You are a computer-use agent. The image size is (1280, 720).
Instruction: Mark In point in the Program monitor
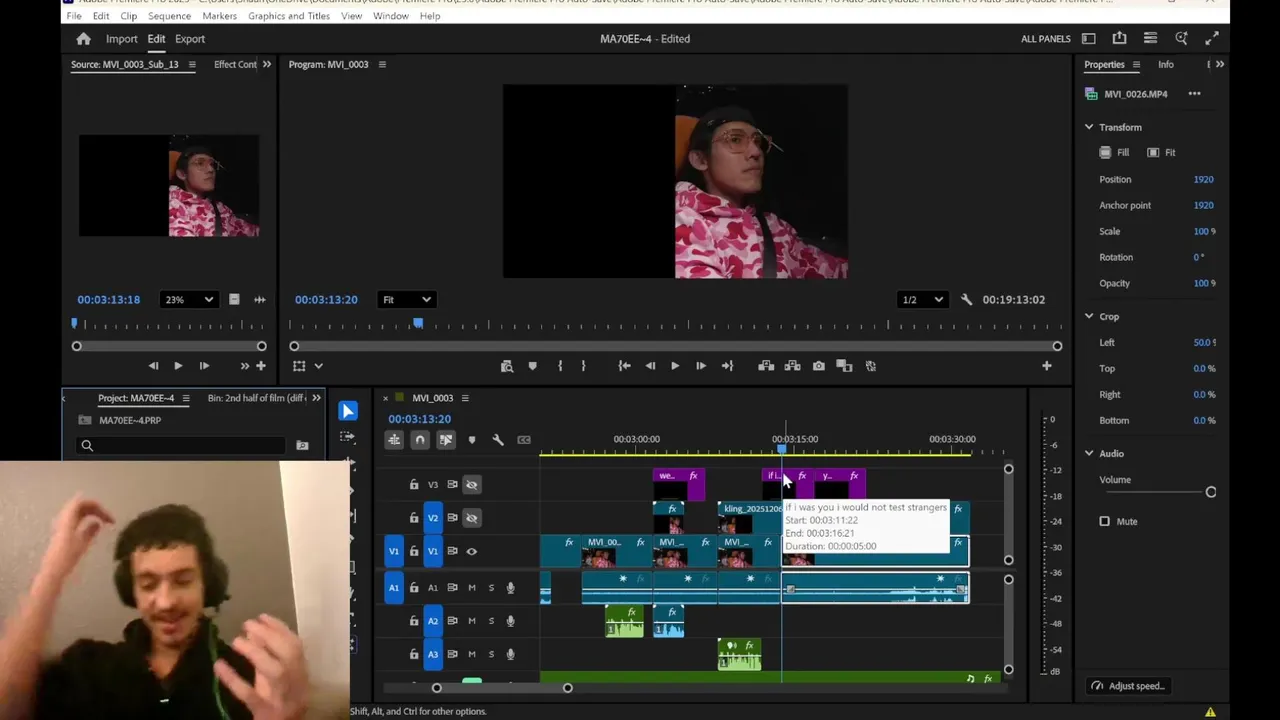coord(560,366)
